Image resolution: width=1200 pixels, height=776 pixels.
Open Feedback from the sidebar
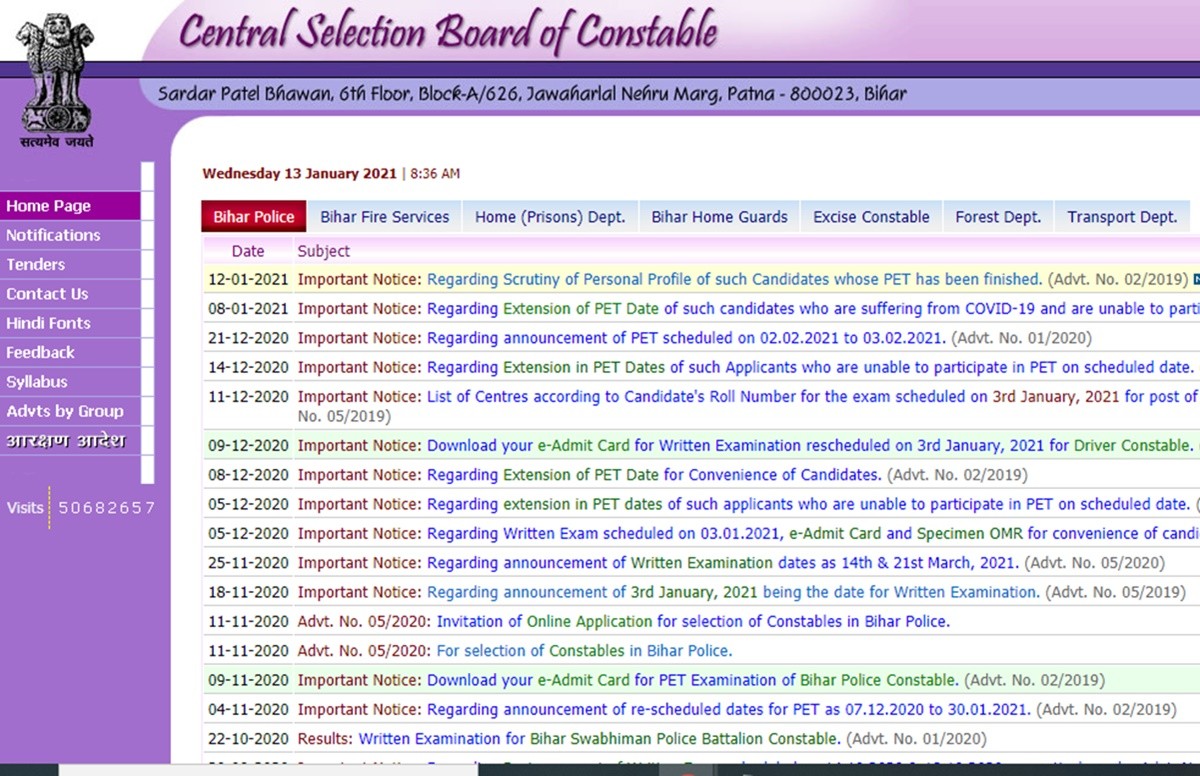pos(41,352)
